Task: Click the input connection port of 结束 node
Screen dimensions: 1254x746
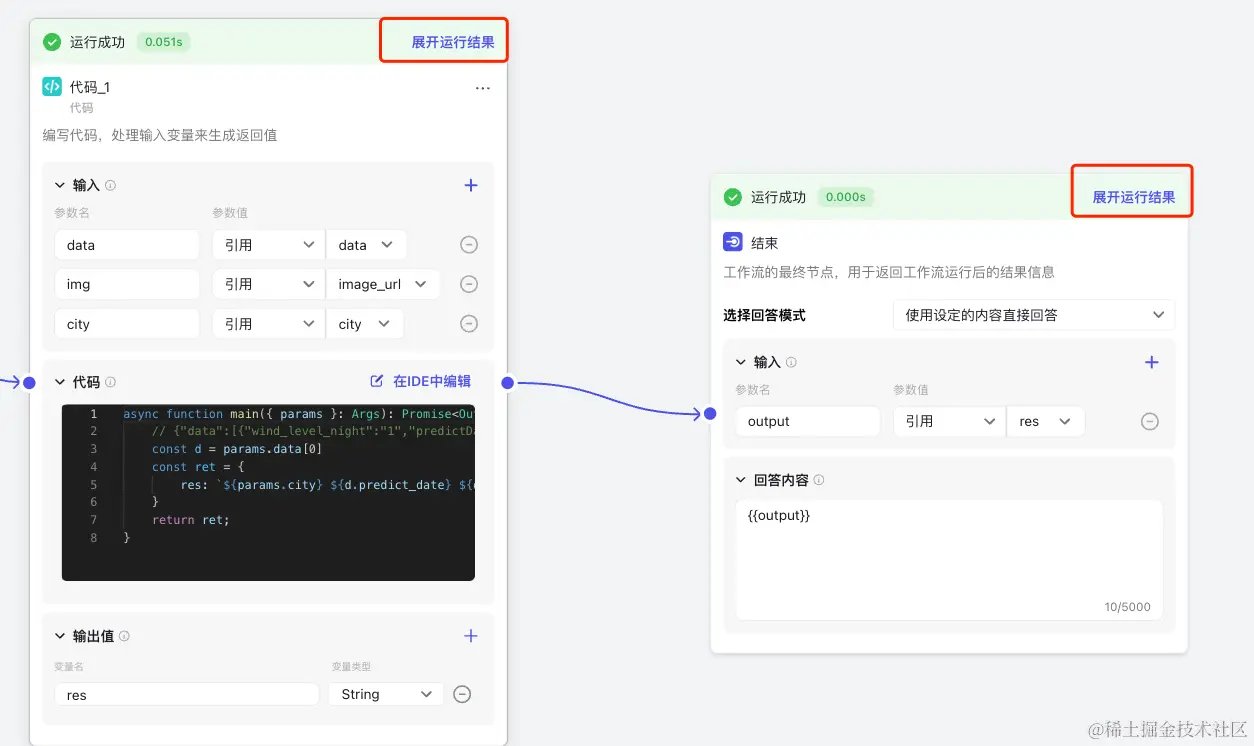Action: tap(710, 413)
